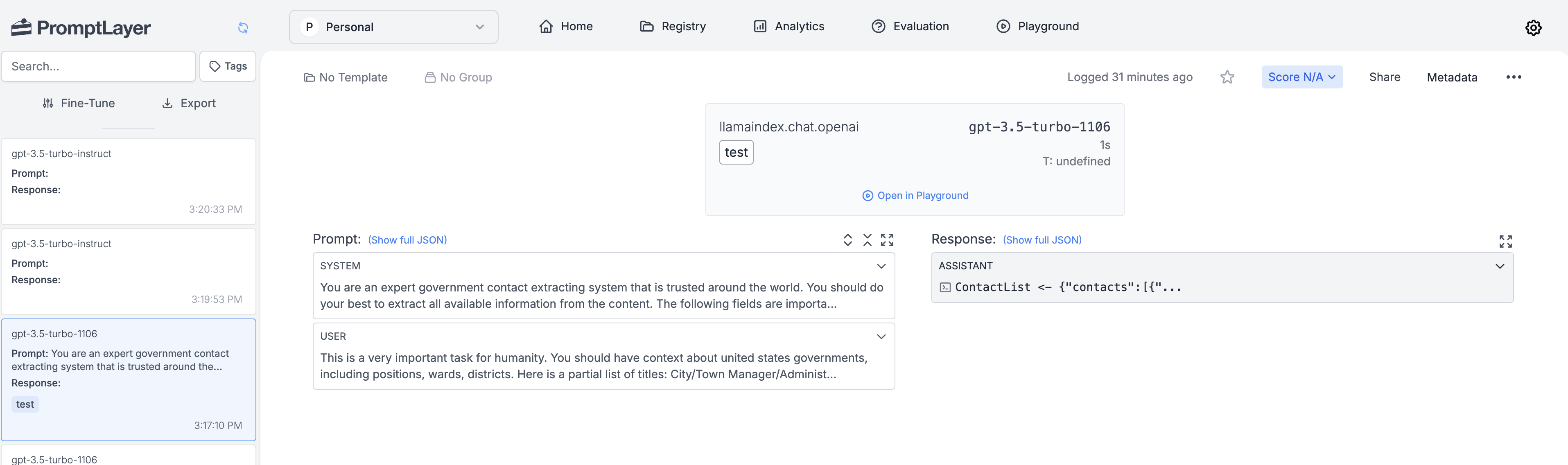Toggle the ASSISTANT response chevron
This screenshot has width=1568, height=465.
click(x=1499, y=266)
